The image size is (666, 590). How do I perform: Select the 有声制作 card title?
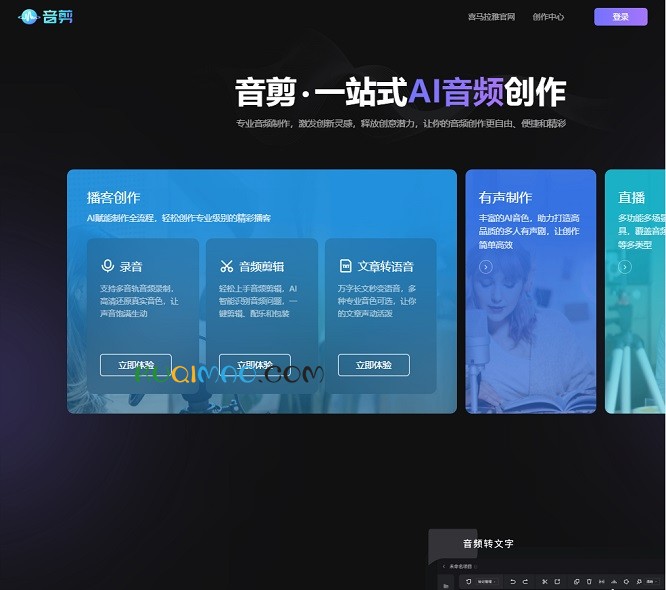(505, 198)
